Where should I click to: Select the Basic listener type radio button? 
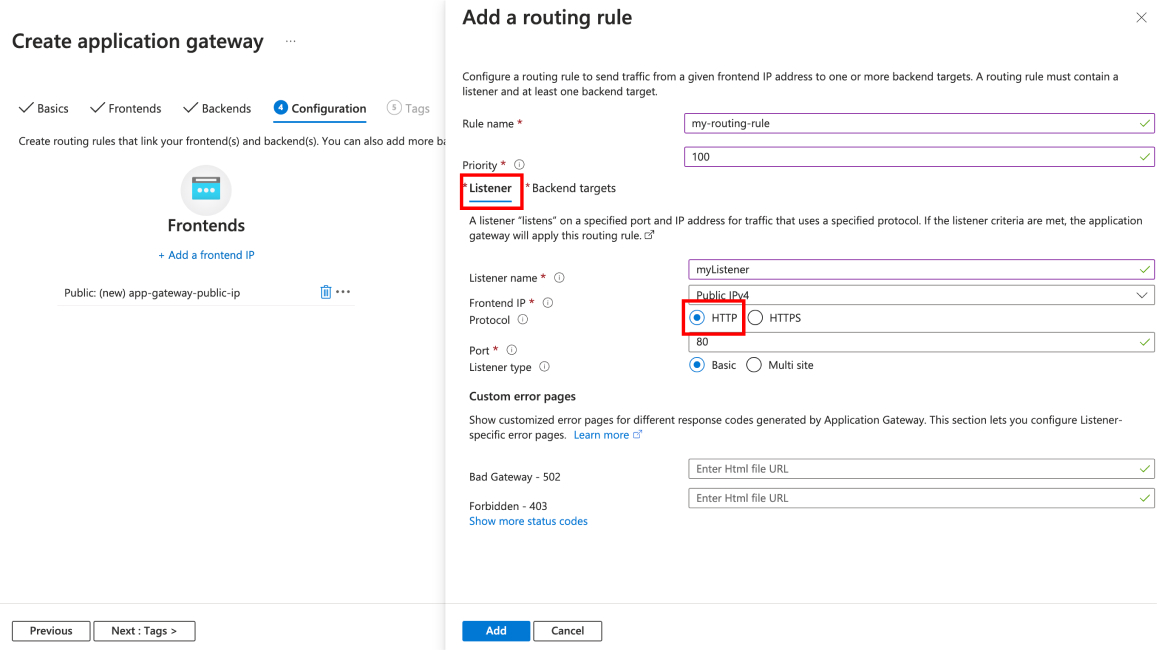697,365
